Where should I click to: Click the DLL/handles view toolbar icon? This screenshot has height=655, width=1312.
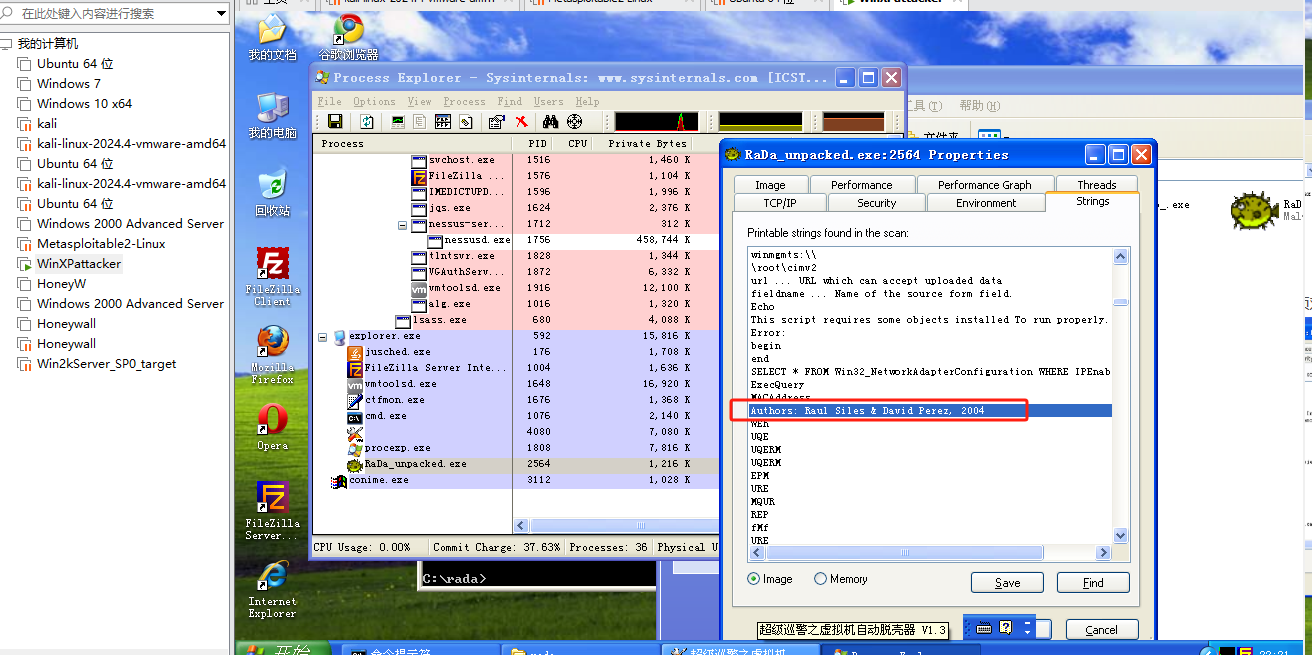pyautogui.click(x=465, y=122)
